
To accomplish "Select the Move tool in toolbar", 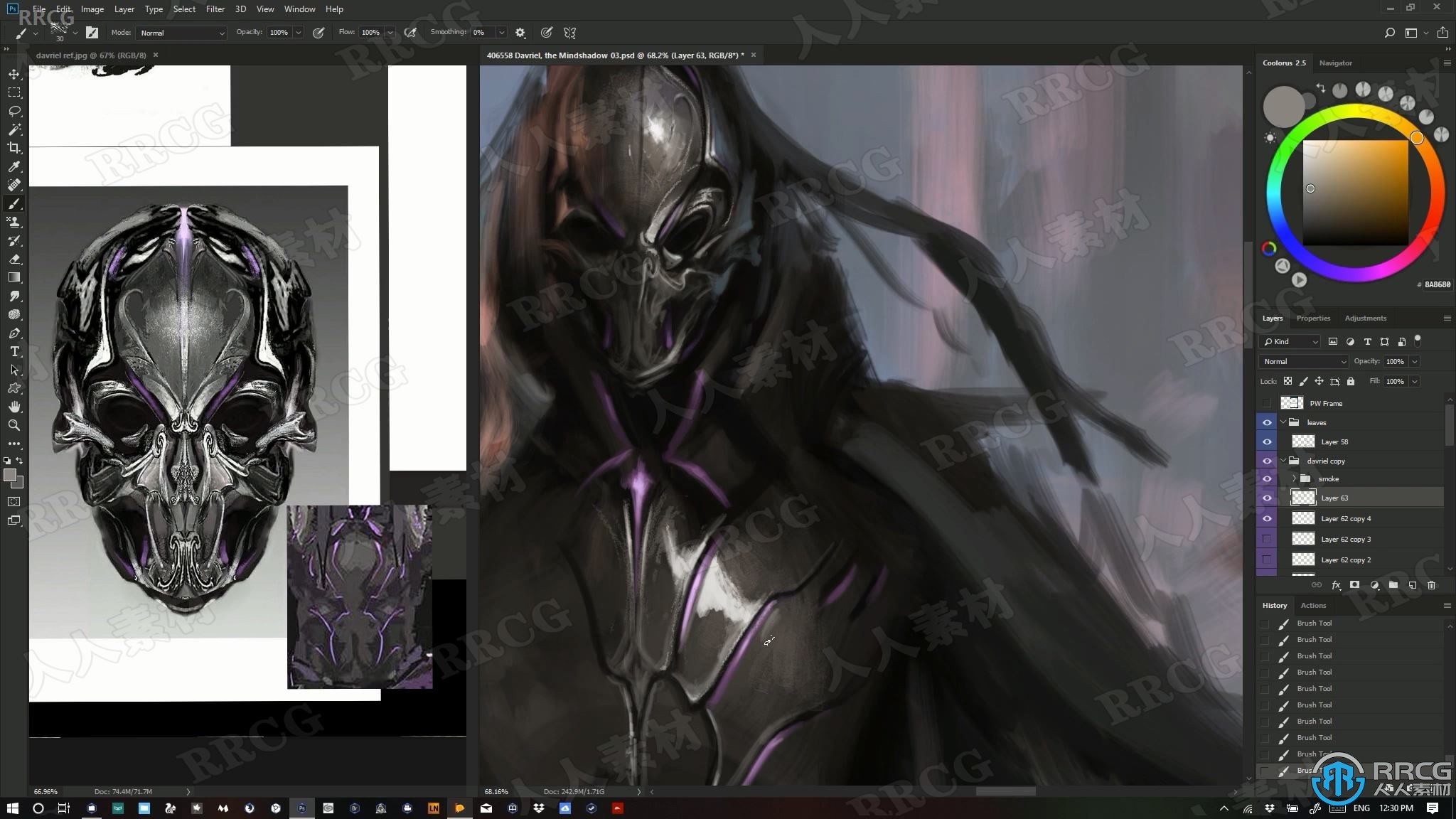I will 14,74.
